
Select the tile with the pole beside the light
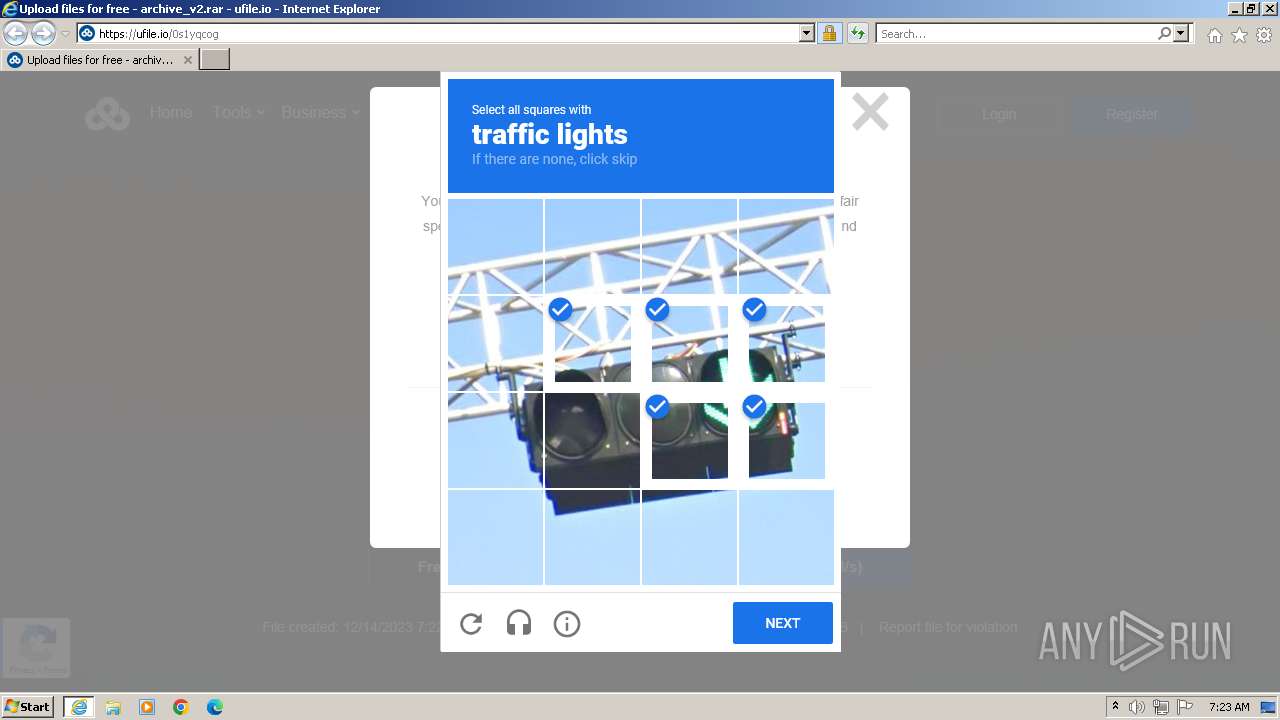point(495,440)
